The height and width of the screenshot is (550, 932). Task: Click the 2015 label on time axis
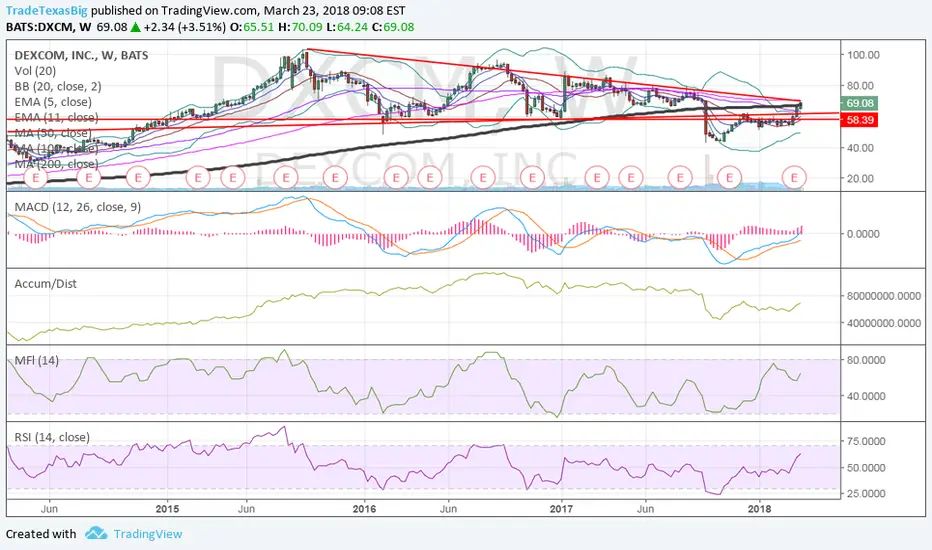point(167,509)
